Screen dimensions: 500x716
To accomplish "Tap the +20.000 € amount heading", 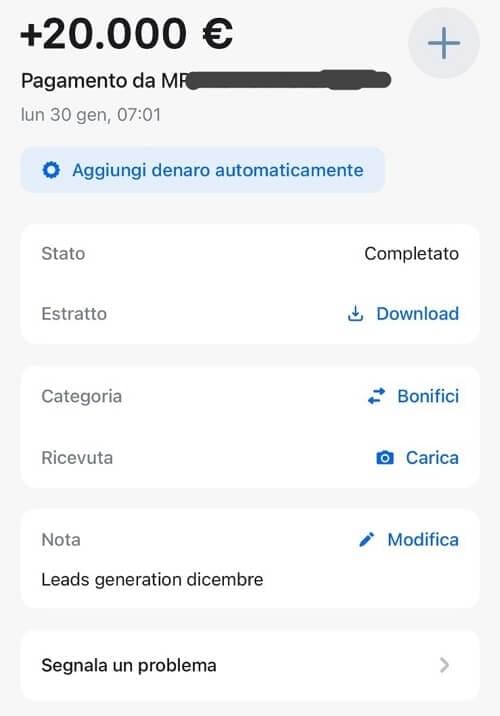I will point(126,33).
